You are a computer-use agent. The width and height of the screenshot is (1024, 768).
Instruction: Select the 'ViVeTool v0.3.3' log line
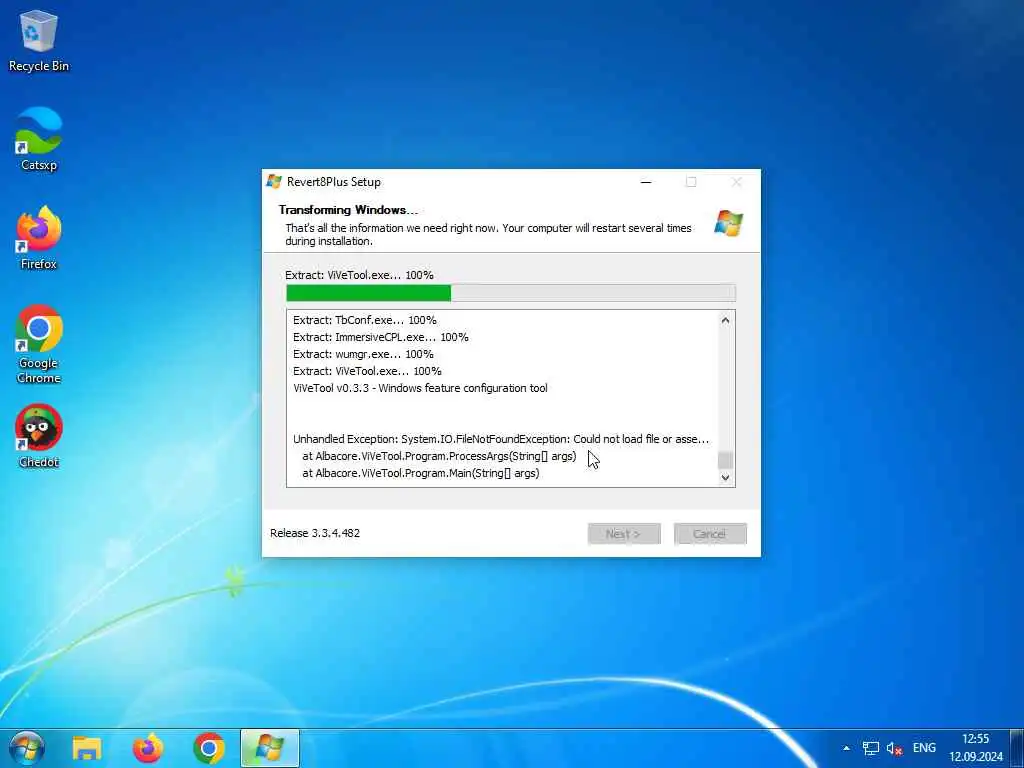[420, 388]
